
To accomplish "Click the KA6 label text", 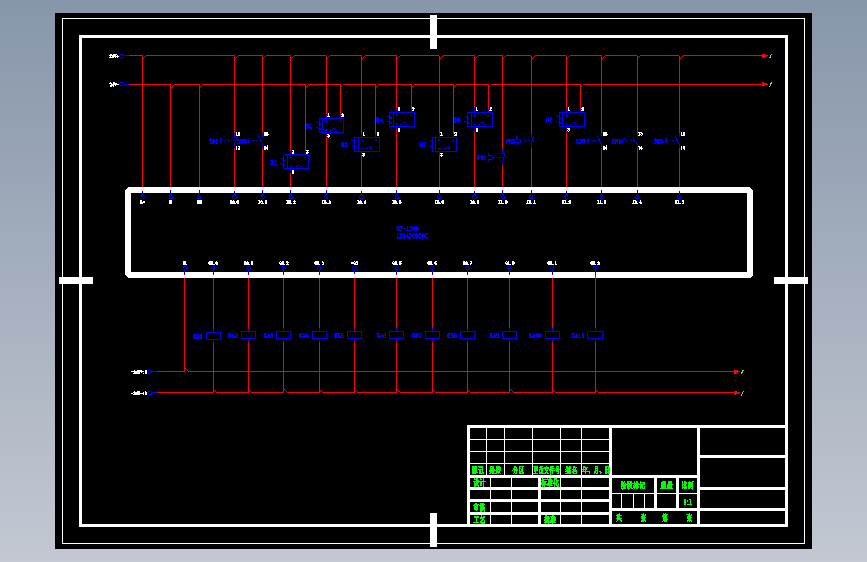I will tap(381, 336).
